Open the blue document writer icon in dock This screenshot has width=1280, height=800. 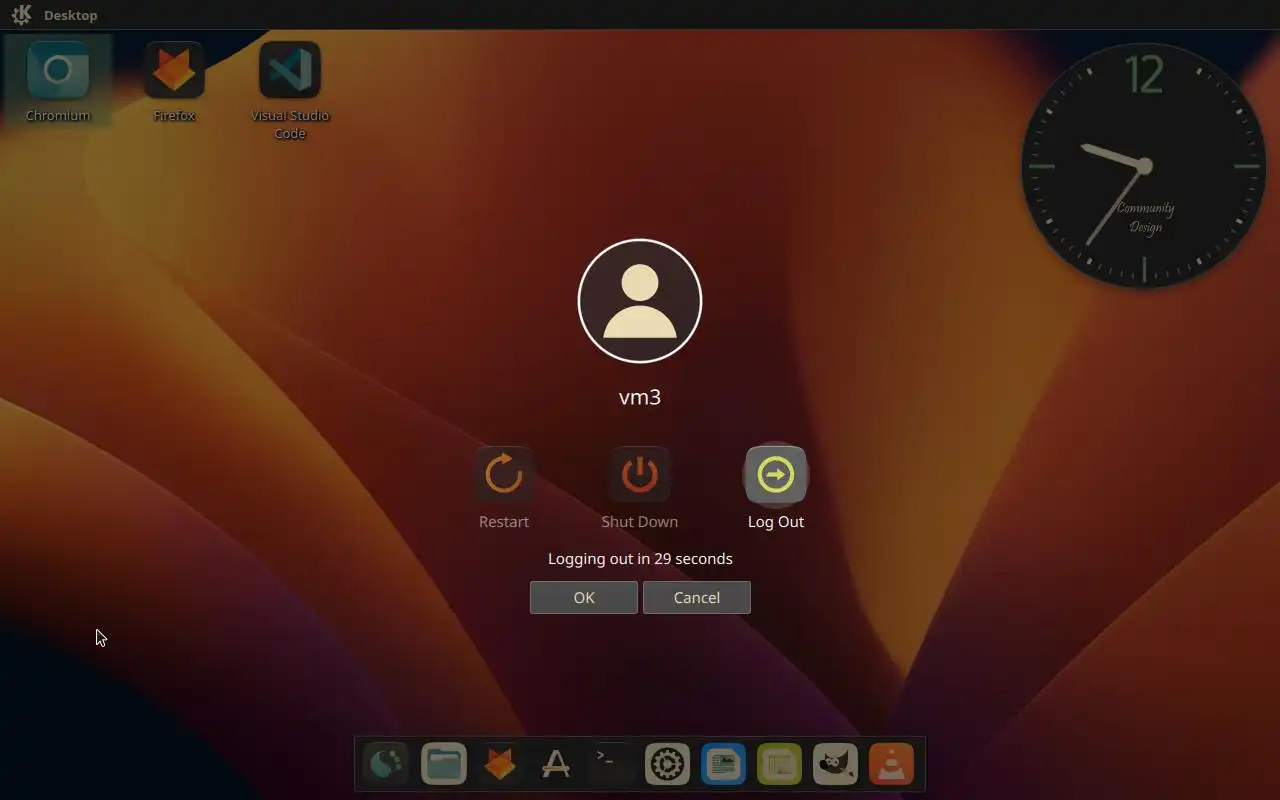723,765
